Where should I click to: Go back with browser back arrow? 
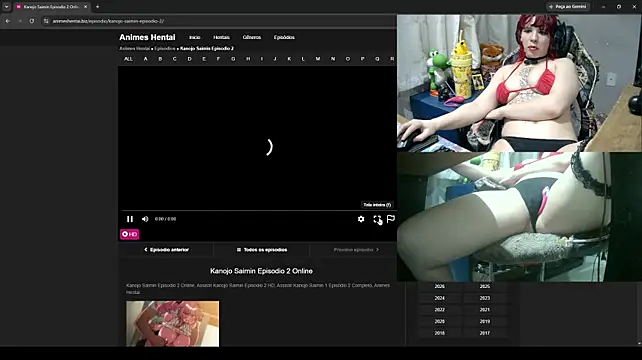(8, 21)
